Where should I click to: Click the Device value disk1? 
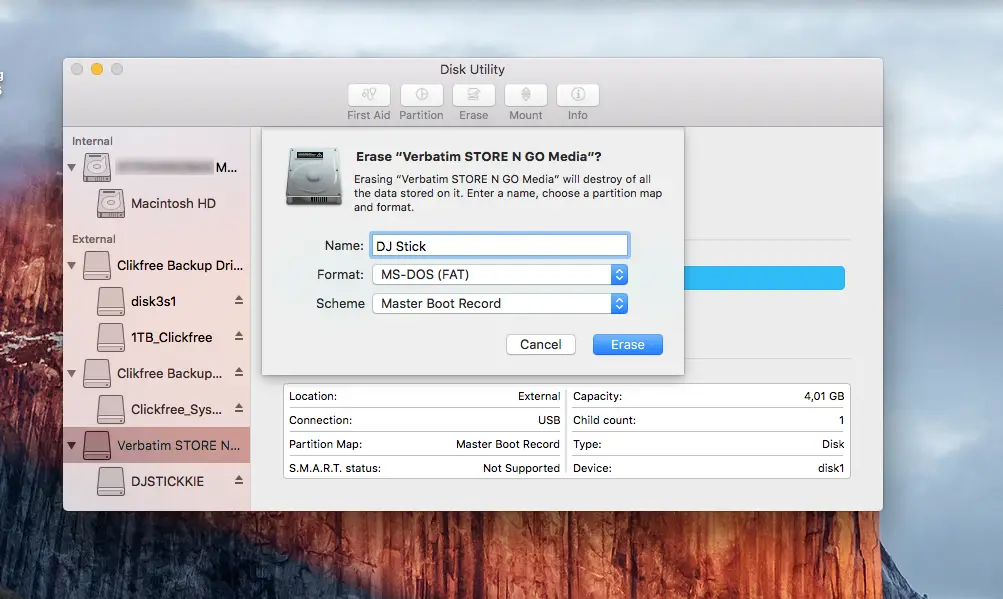831,468
